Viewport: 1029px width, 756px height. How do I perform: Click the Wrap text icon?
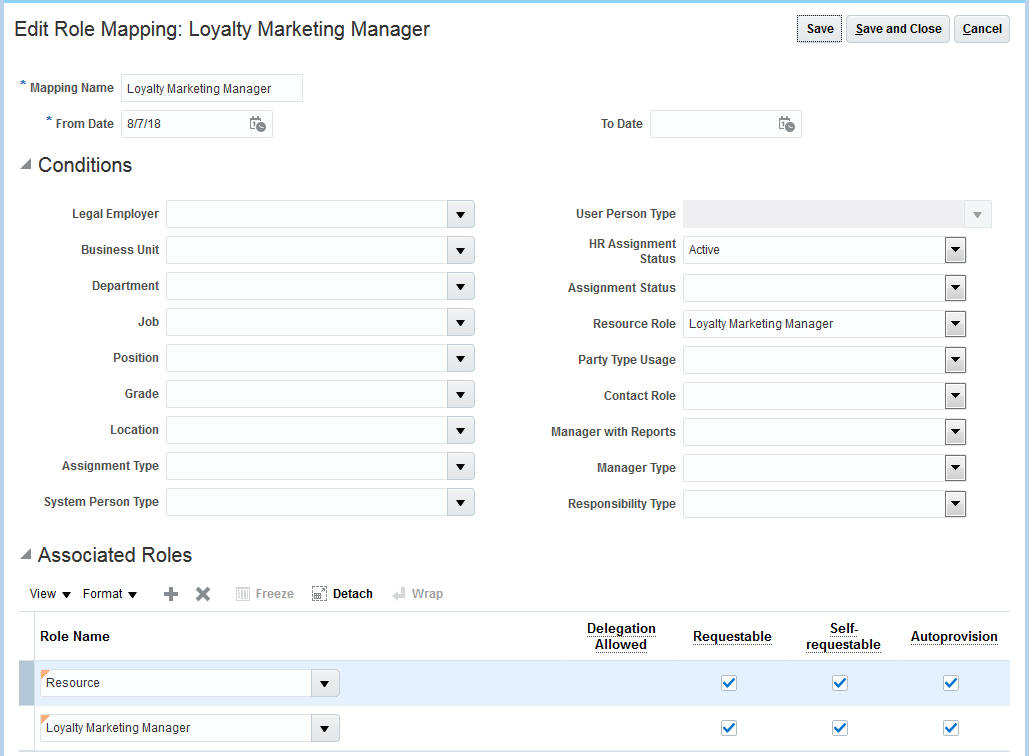point(399,594)
